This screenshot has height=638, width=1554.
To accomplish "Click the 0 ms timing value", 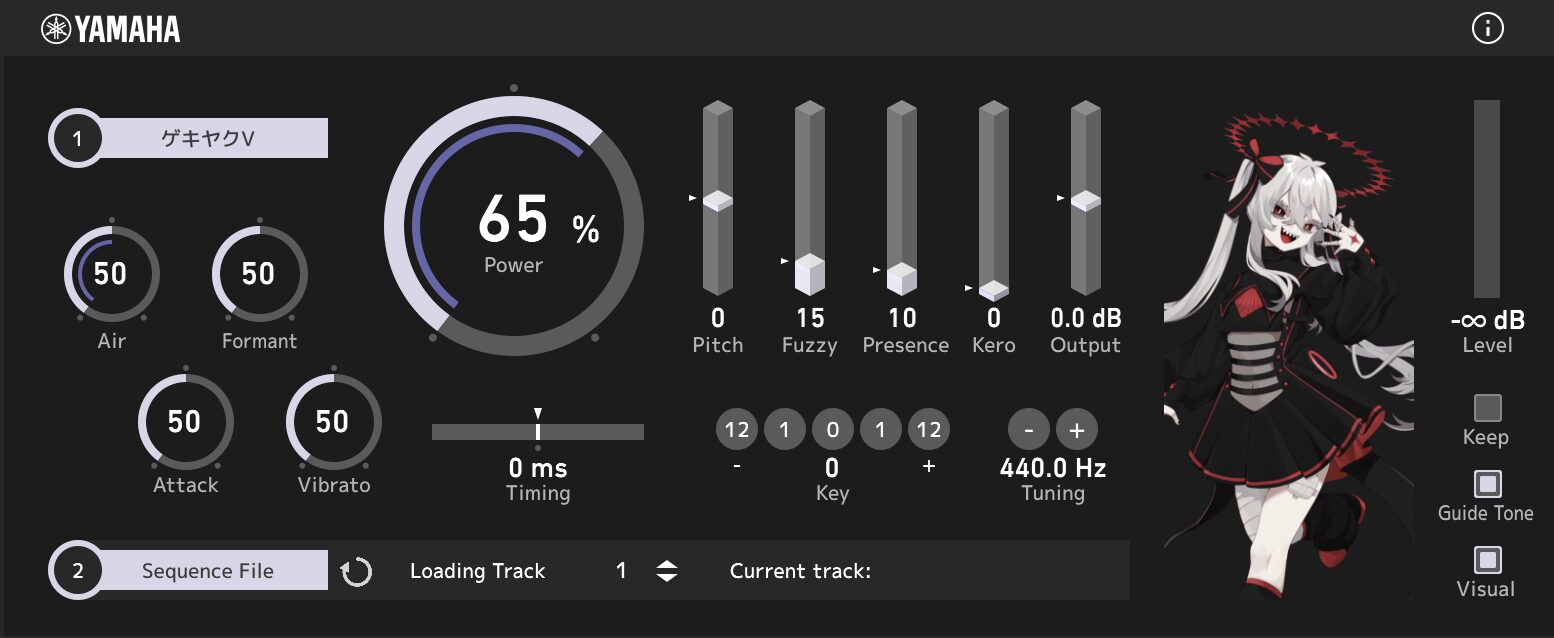I will tap(538, 468).
